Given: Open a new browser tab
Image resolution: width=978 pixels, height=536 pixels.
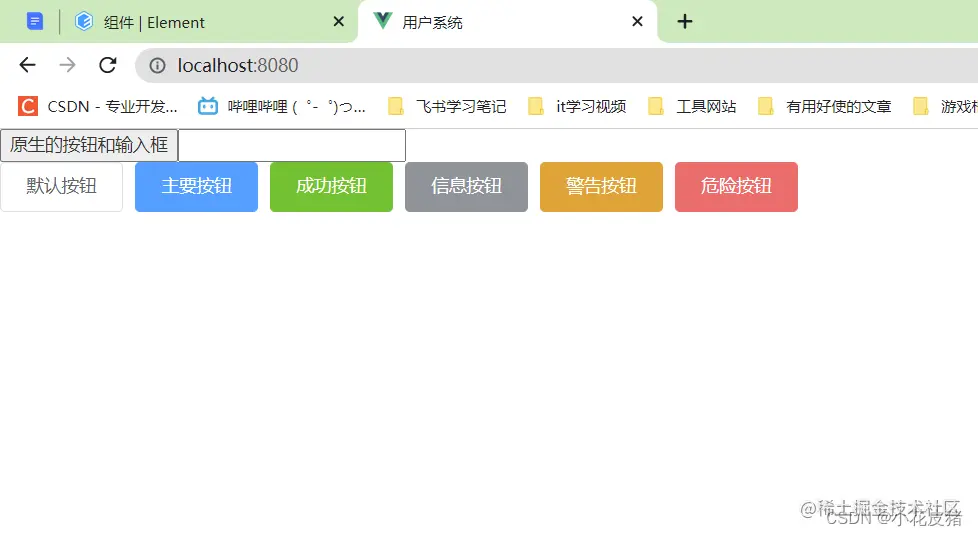Looking at the screenshot, I should [685, 22].
